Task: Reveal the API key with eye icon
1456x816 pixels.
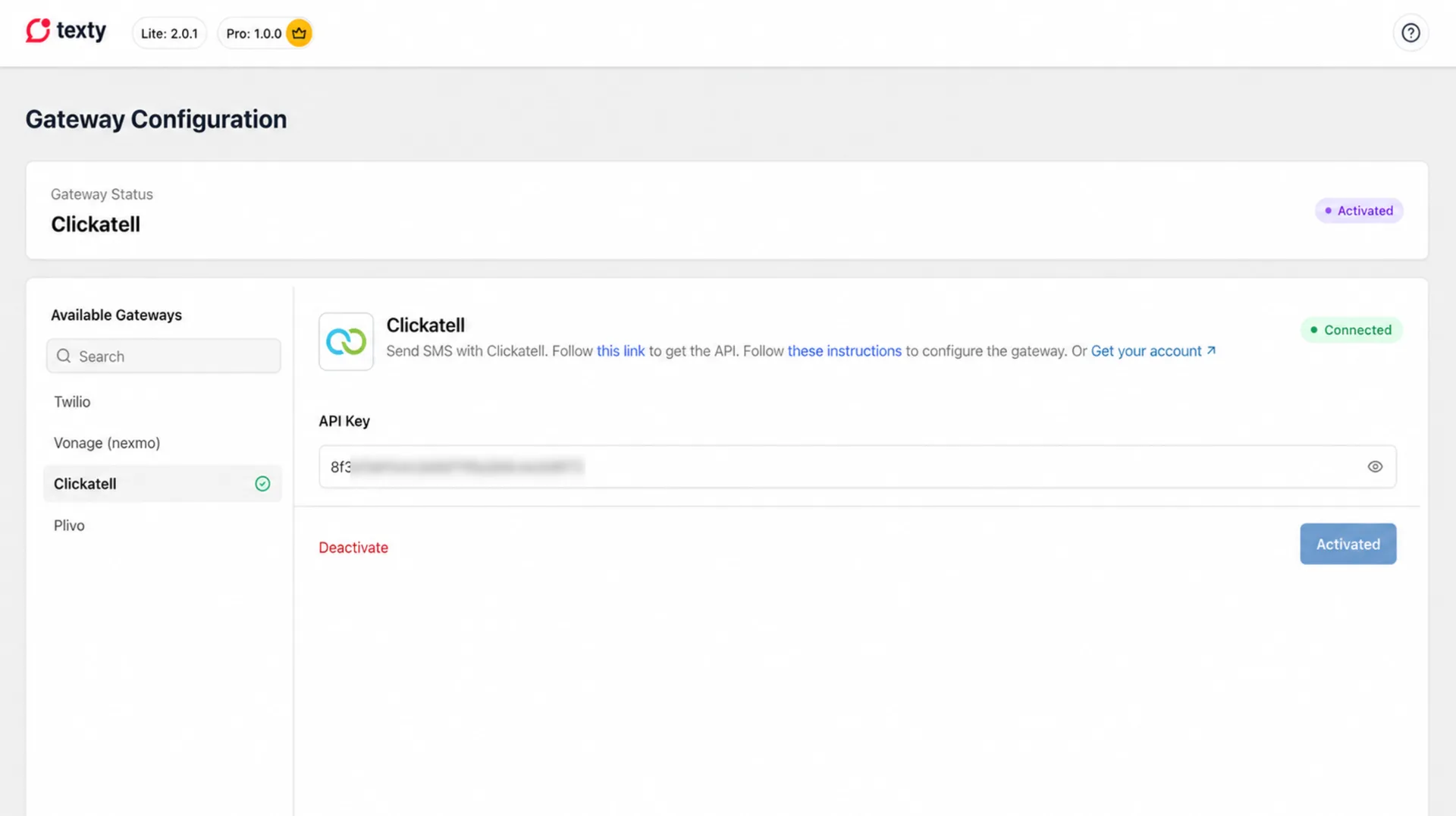Action: 1375,466
